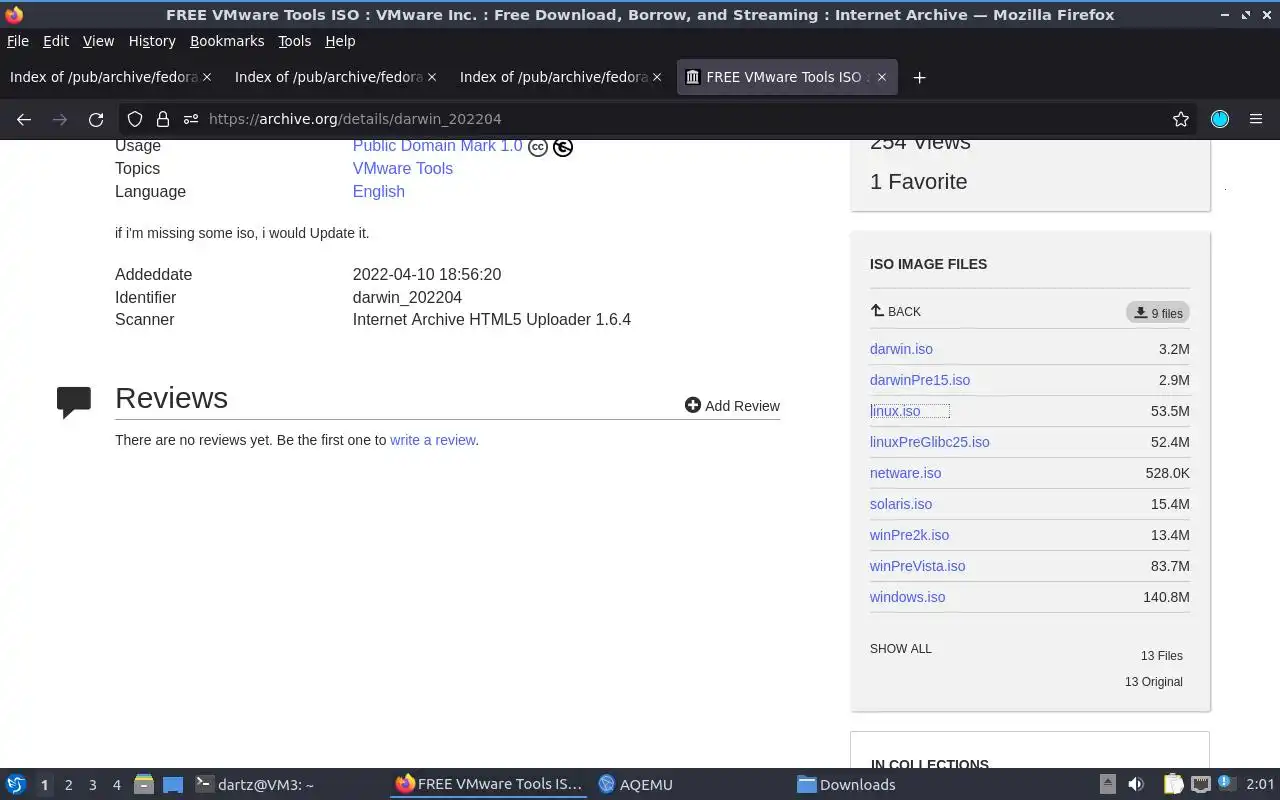This screenshot has width=1280, height=800.
Task: Open the History menu
Action: (152, 41)
